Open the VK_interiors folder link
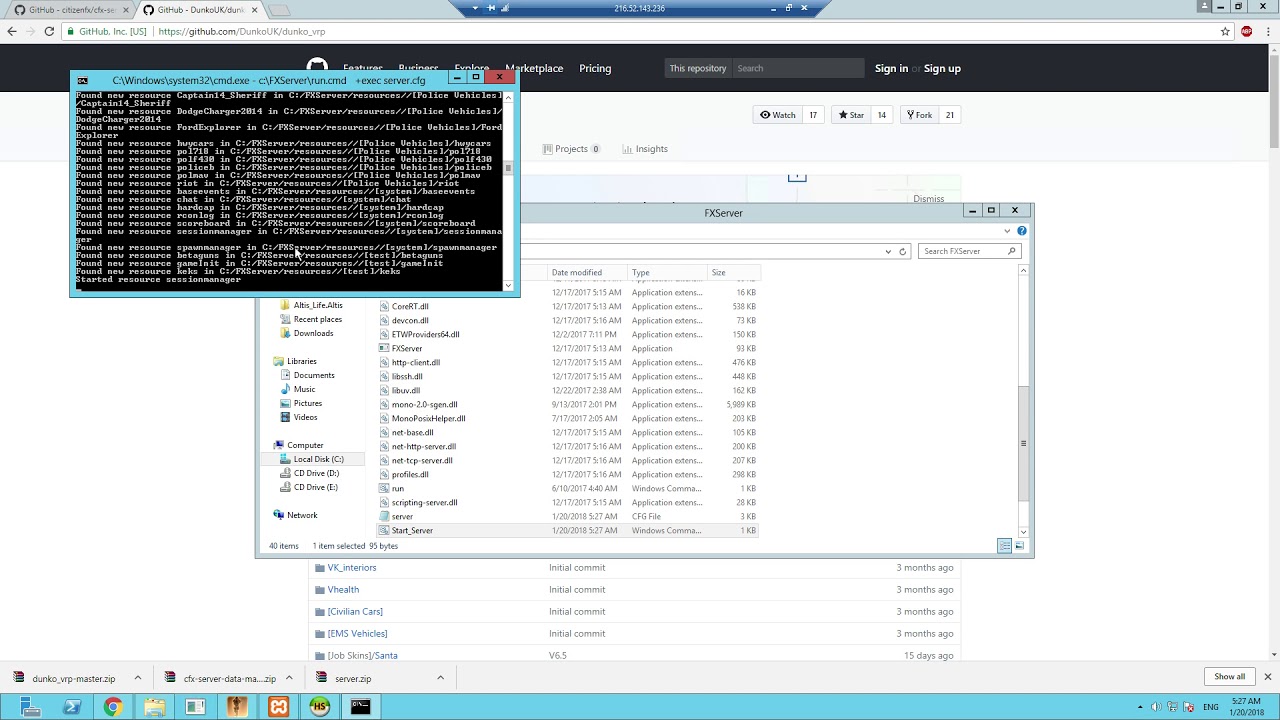The image size is (1280, 720). [x=352, y=567]
